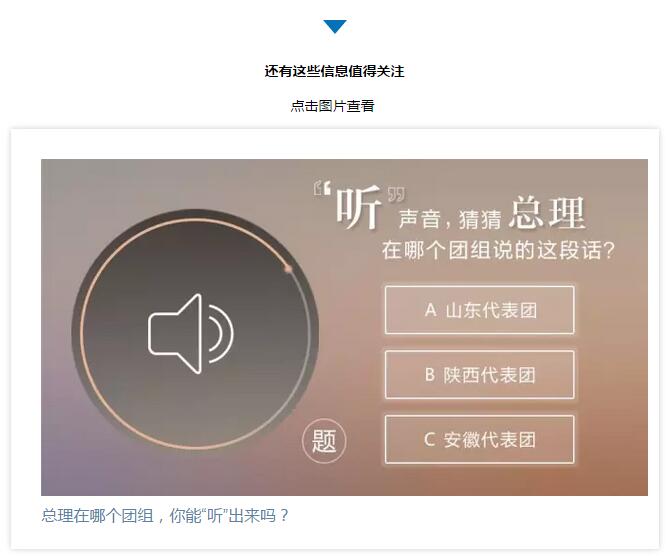Click the question text 在哪个团组说的这段话?

498,250
